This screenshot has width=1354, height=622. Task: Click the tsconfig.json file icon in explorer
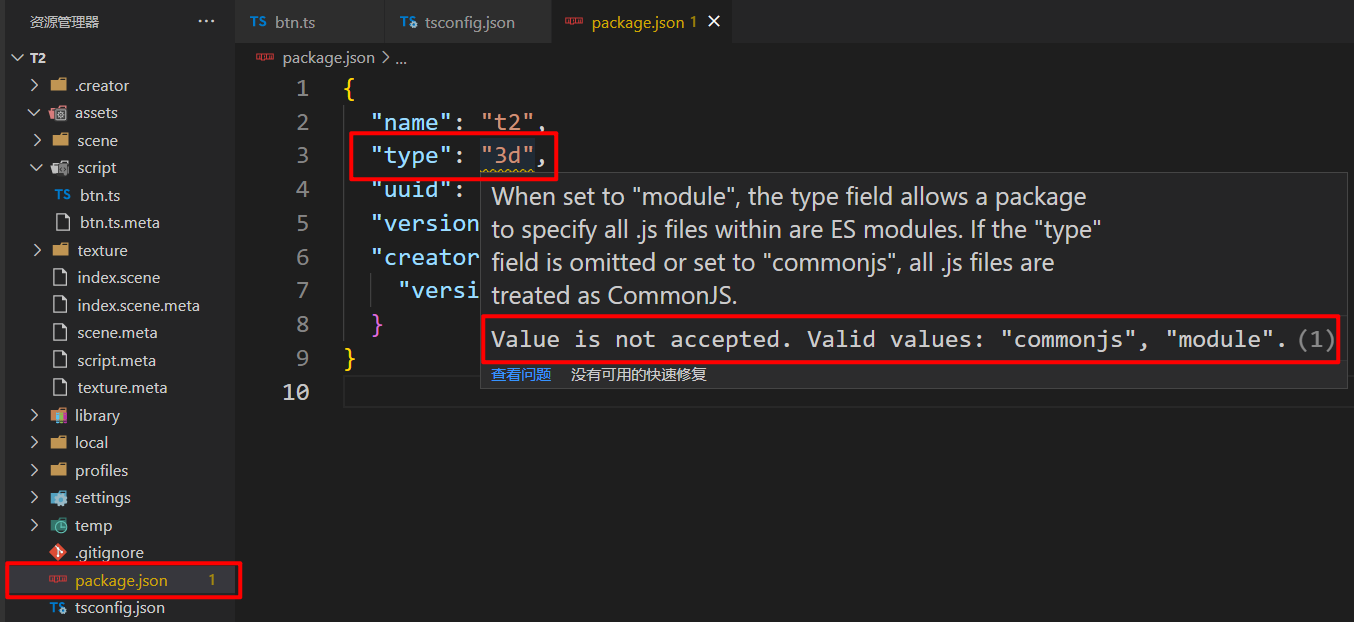(58, 608)
